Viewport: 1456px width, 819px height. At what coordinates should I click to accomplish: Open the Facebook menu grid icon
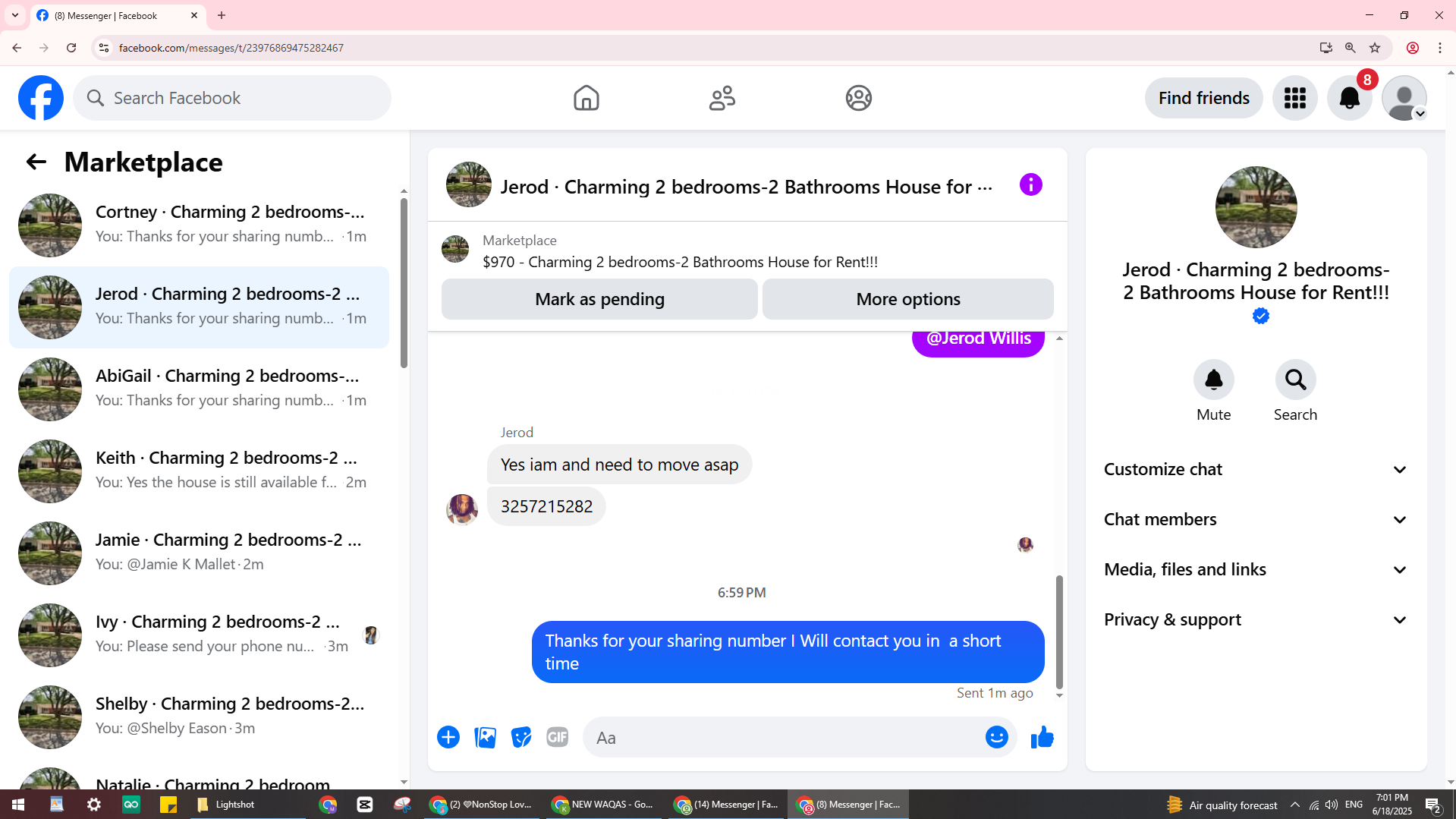1295,98
